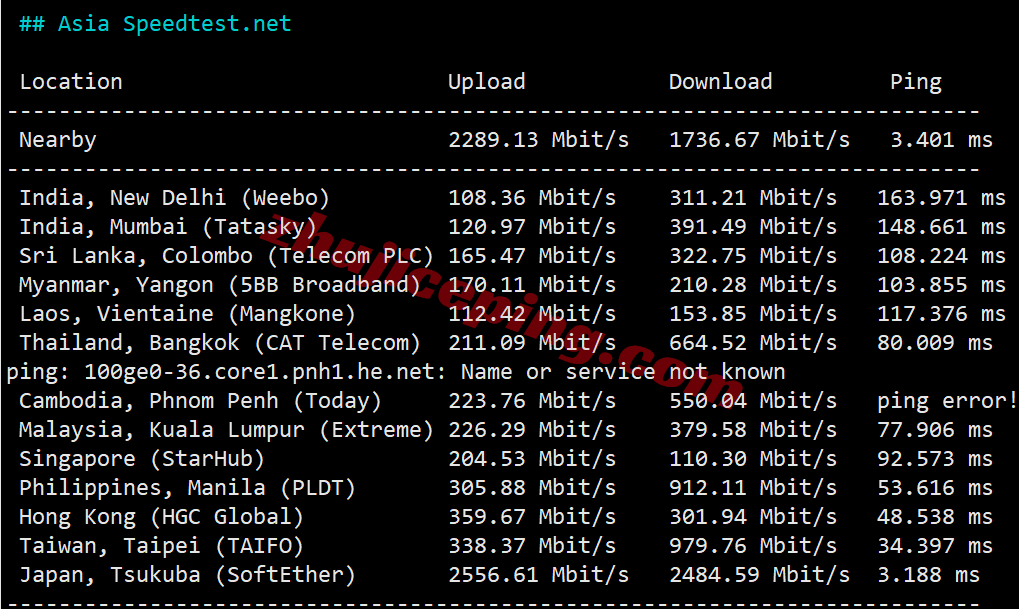Viewport: 1019px width, 609px height.
Task: Click Thailand, Bangkok (CAT Telecom) text
Action: (x=220, y=343)
